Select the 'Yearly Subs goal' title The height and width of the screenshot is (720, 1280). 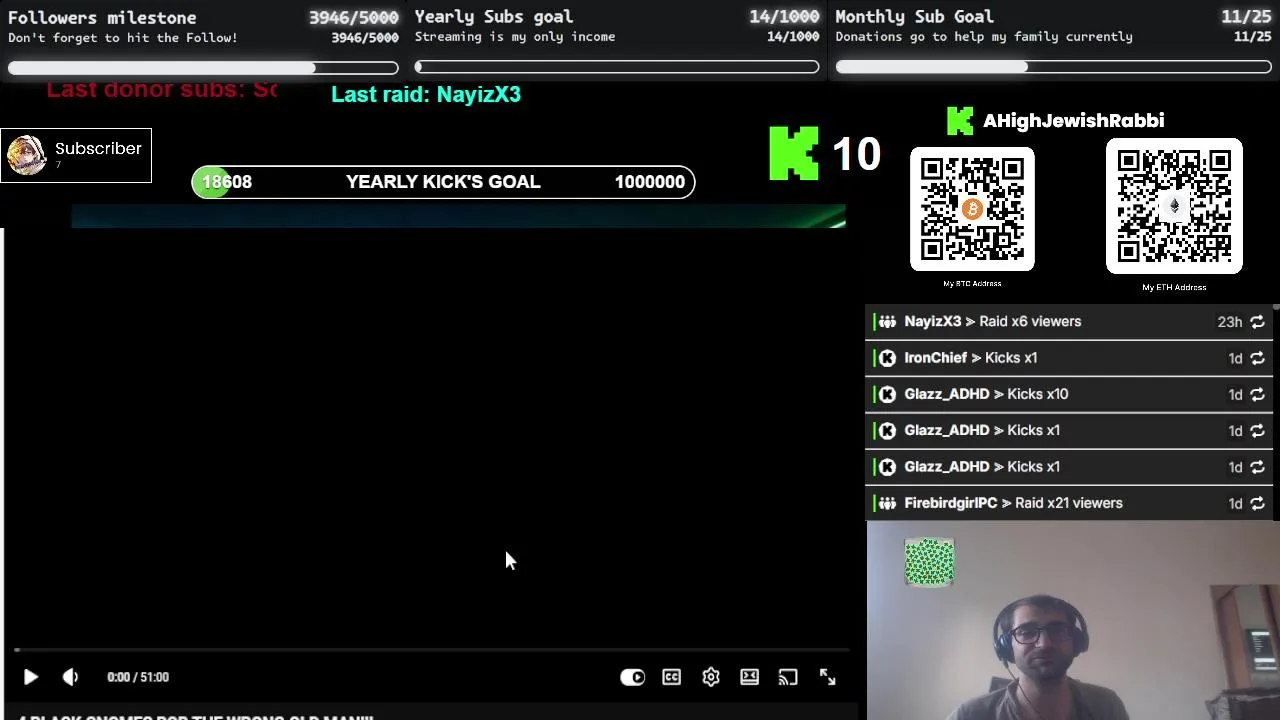(x=494, y=16)
